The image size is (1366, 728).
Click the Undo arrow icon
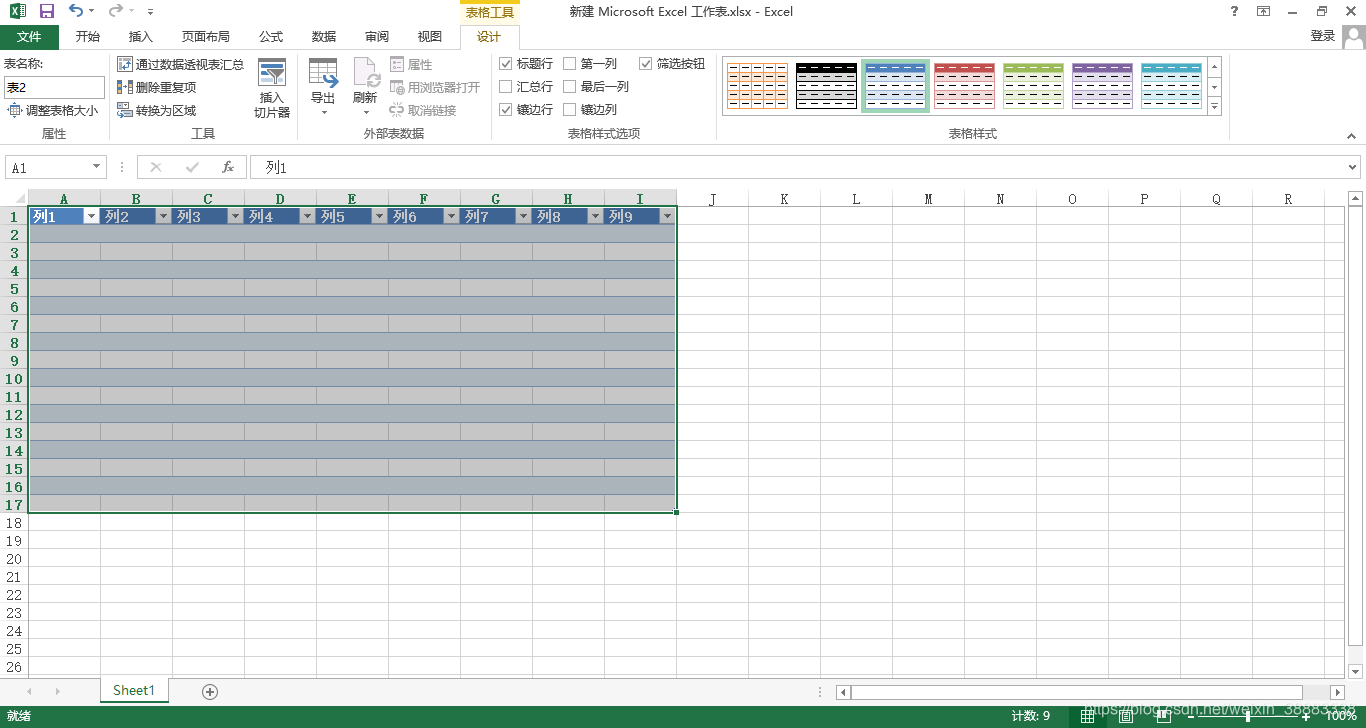[76, 11]
